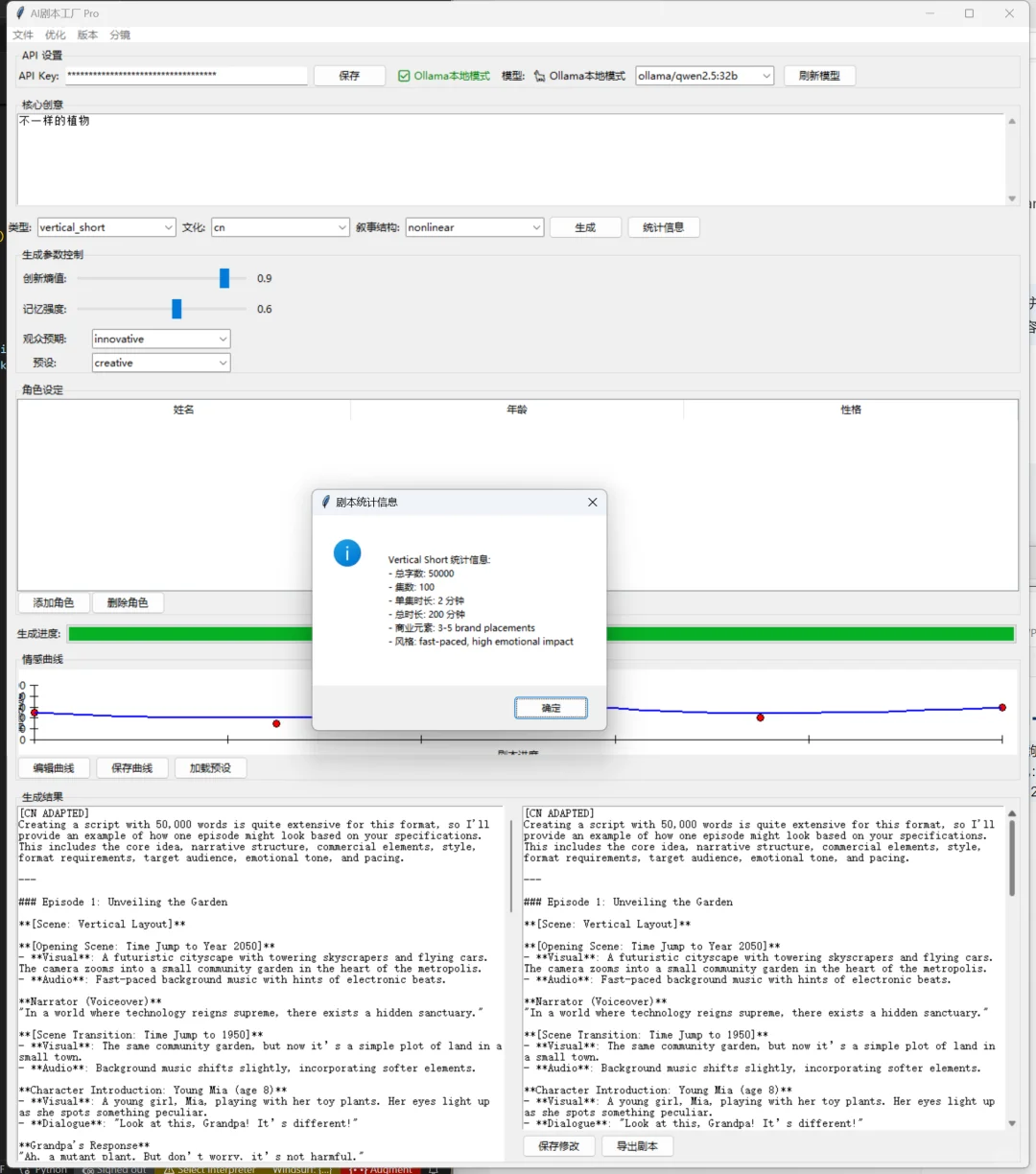Click the 删除角色 button
The image size is (1036, 1174).
(128, 602)
